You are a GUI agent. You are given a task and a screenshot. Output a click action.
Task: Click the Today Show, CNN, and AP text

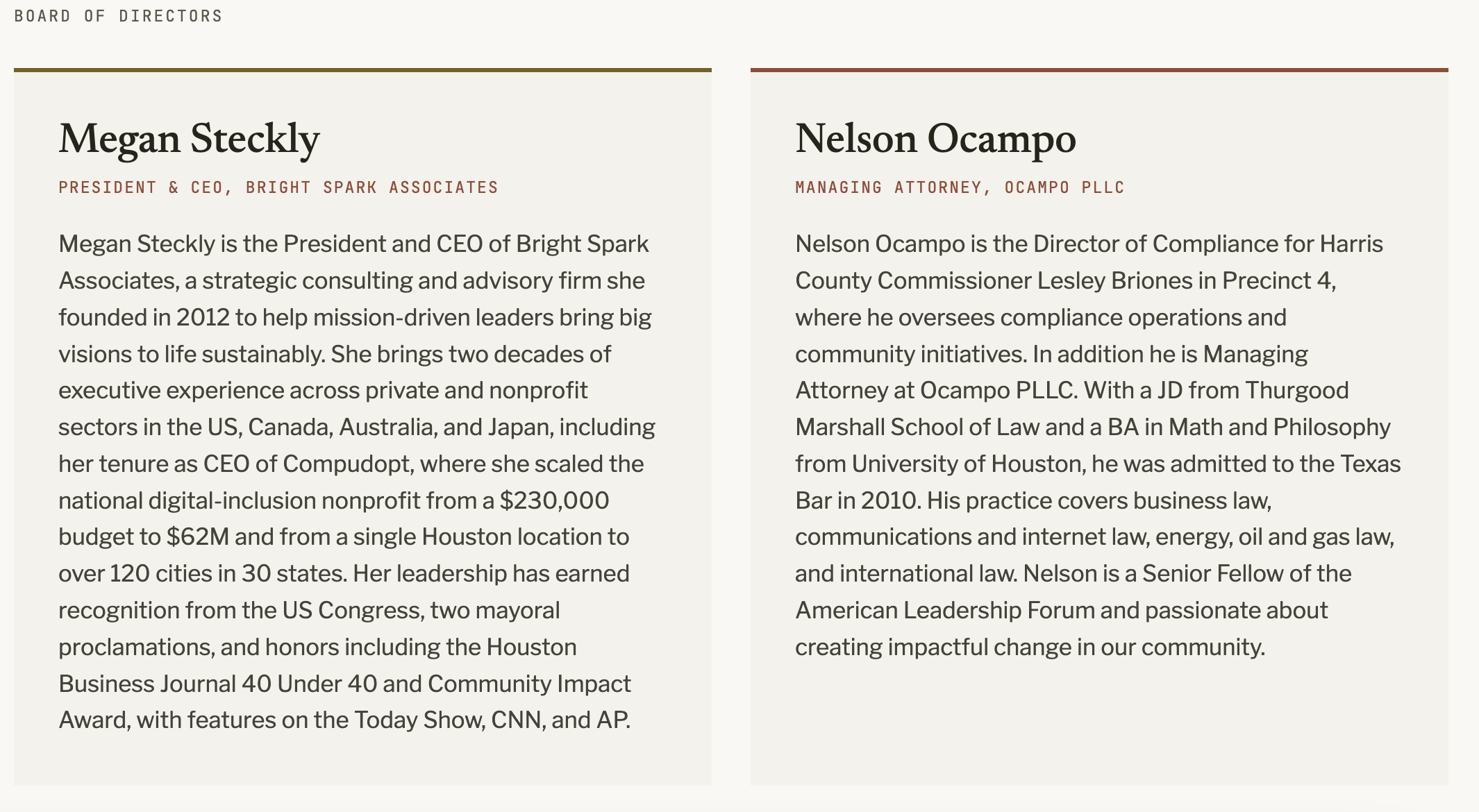(x=492, y=720)
